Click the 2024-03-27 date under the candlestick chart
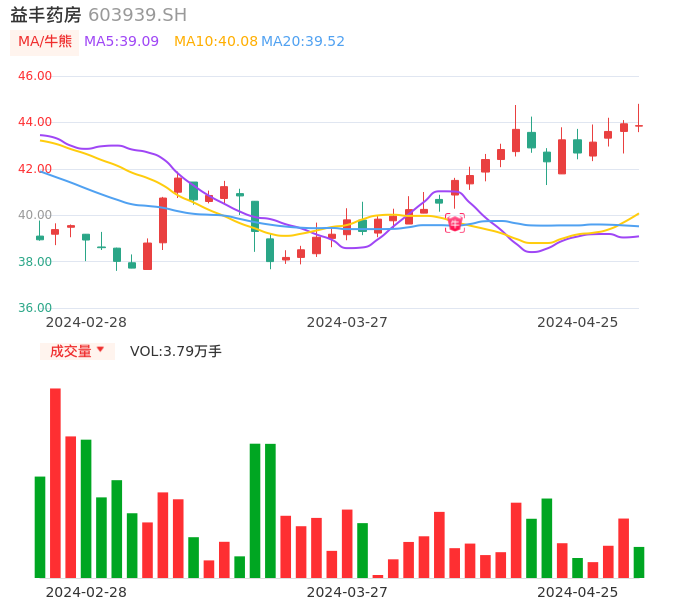Viewport: 686px width, 606px height. [x=347, y=322]
